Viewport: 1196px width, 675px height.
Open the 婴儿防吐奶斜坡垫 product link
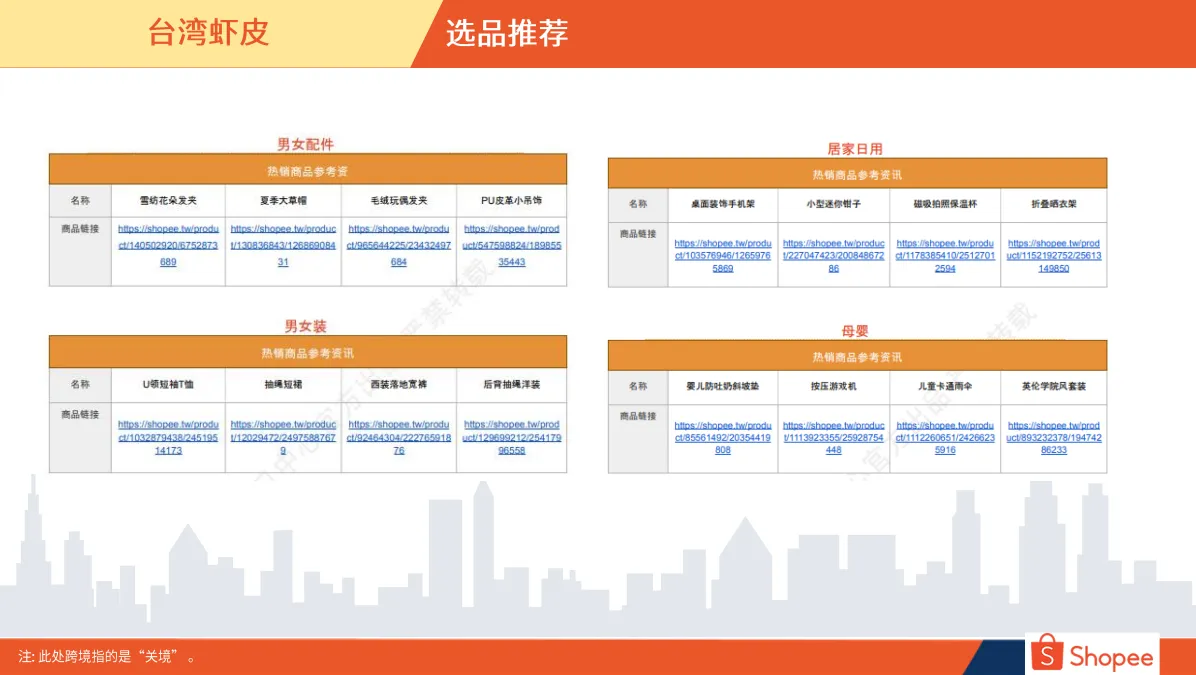click(723, 435)
